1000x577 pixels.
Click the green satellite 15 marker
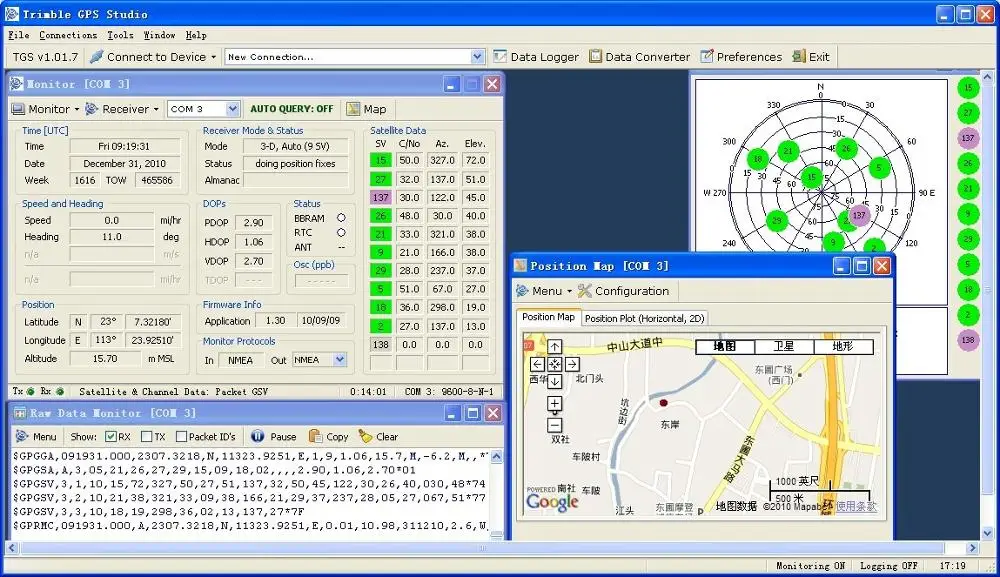(x=812, y=177)
